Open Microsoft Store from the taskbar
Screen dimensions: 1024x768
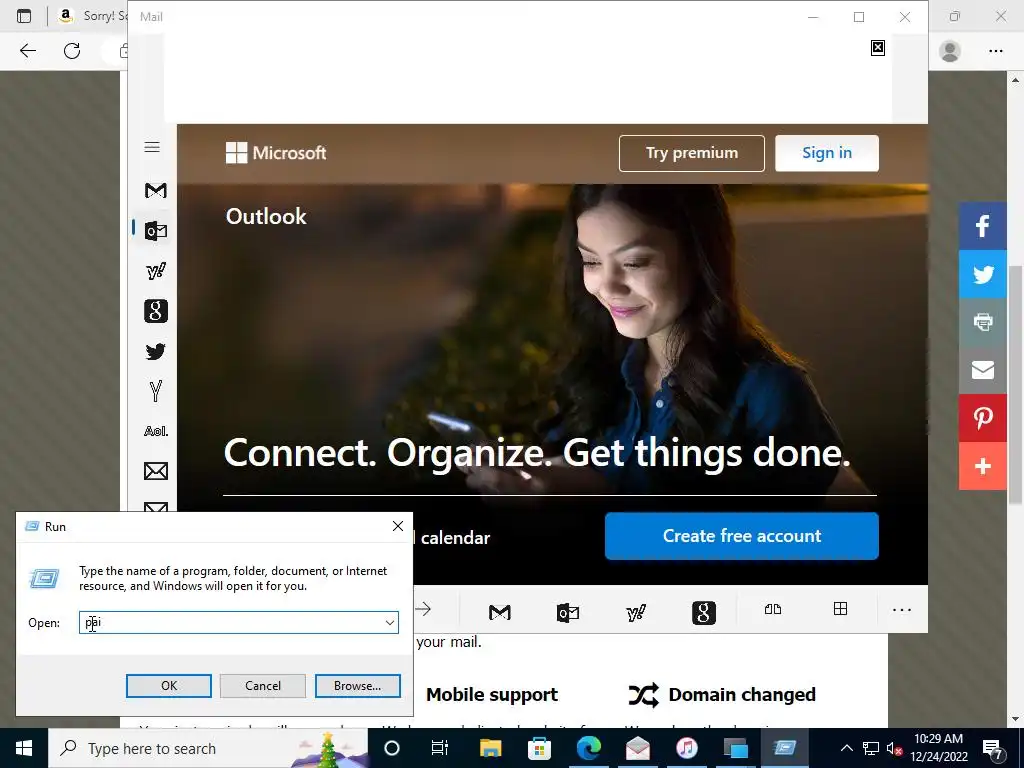pyautogui.click(x=539, y=748)
